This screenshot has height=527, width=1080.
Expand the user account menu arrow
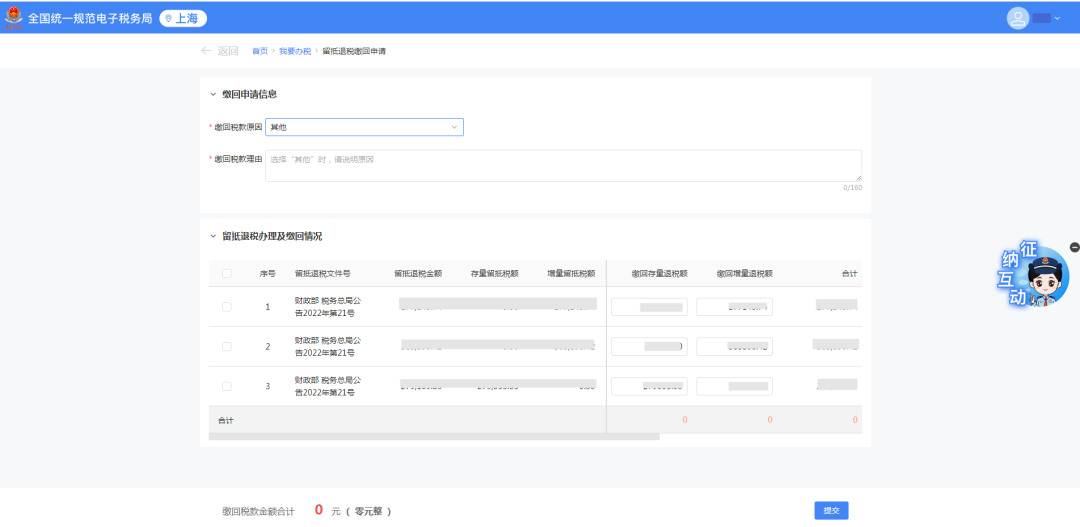(1057, 18)
